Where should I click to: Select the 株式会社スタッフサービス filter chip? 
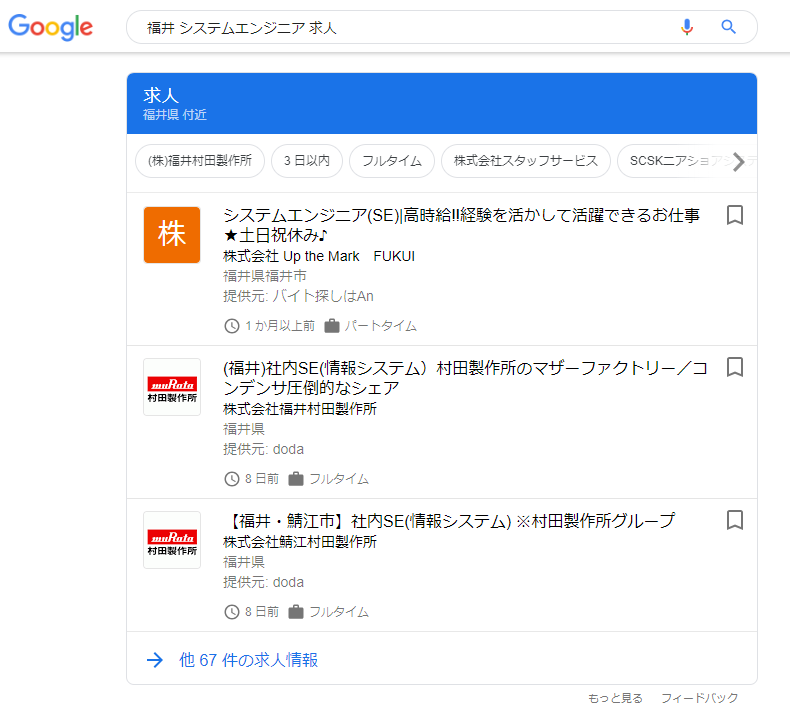click(x=526, y=161)
